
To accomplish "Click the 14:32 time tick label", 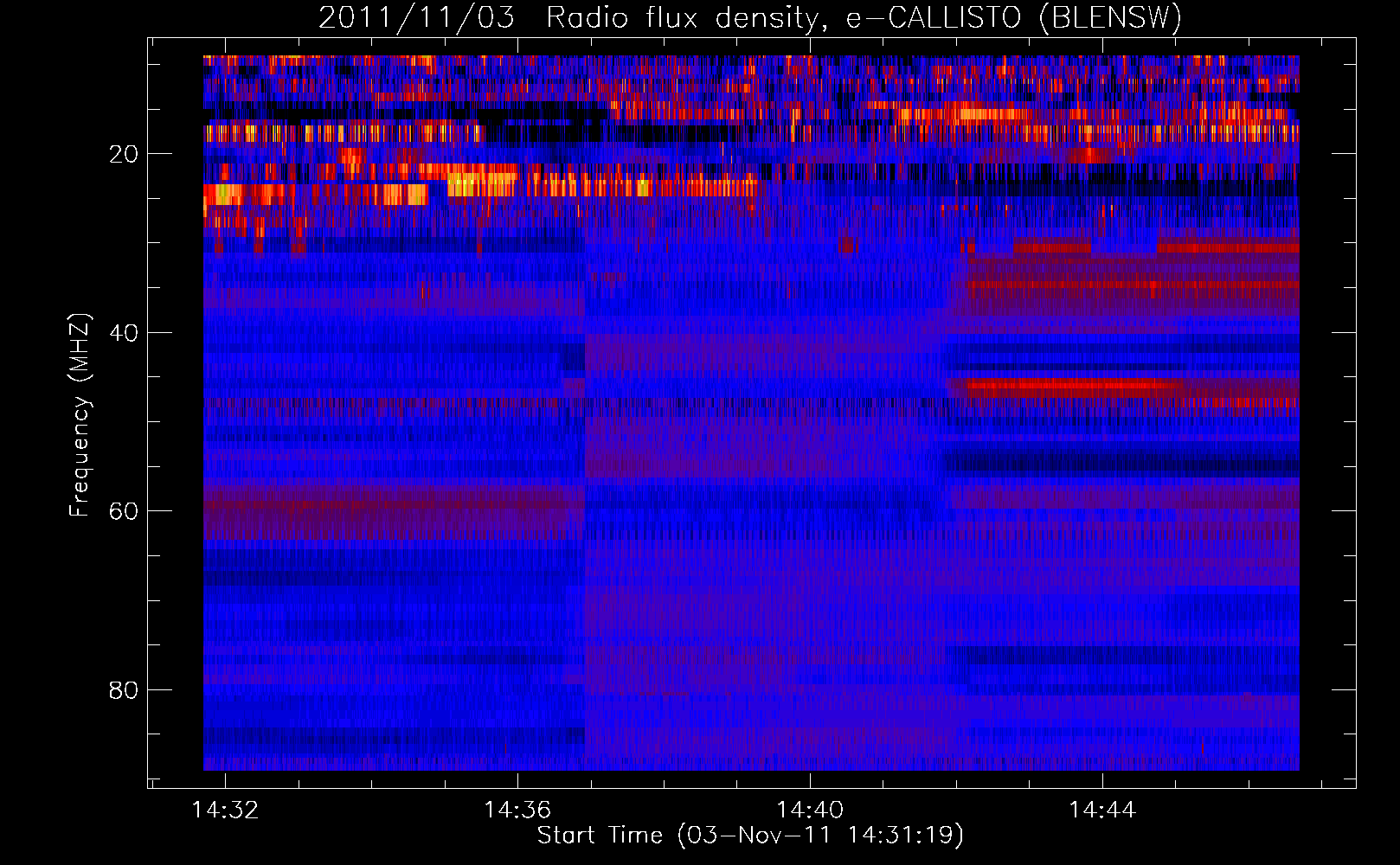I will pyautogui.click(x=225, y=811).
